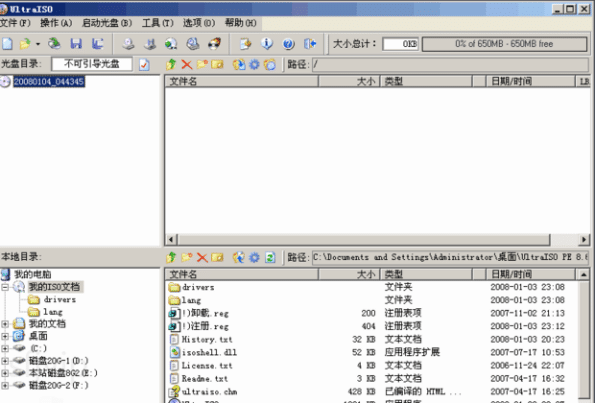Click the Properties icon in main toolbar
The height and width of the screenshot is (403, 595).
pyautogui.click(x=246, y=44)
